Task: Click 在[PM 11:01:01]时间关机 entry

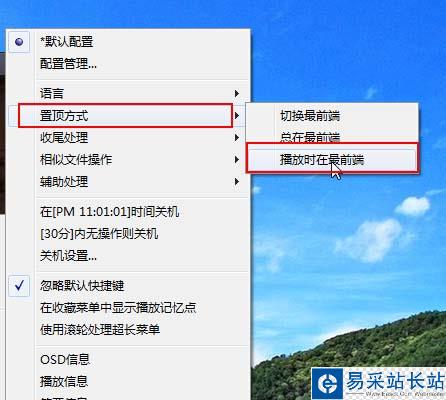Action: click(109, 212)
